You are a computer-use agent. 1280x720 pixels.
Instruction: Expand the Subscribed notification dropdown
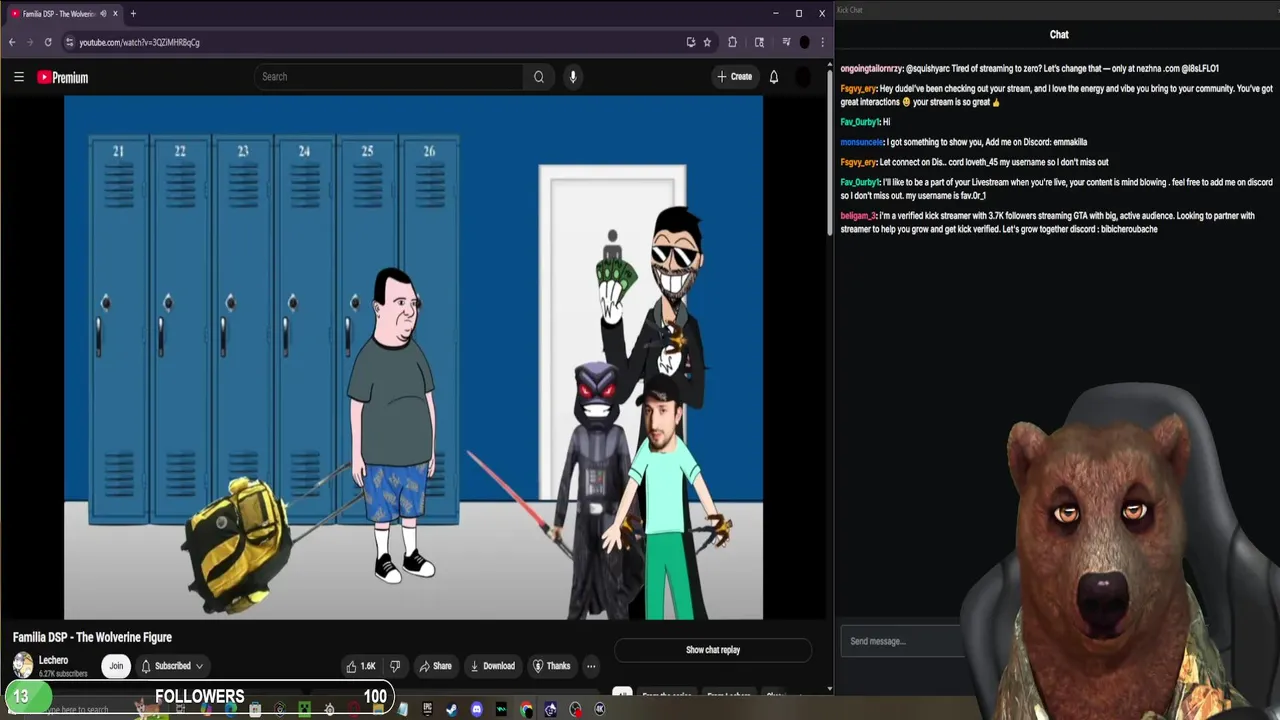(172, 666)
